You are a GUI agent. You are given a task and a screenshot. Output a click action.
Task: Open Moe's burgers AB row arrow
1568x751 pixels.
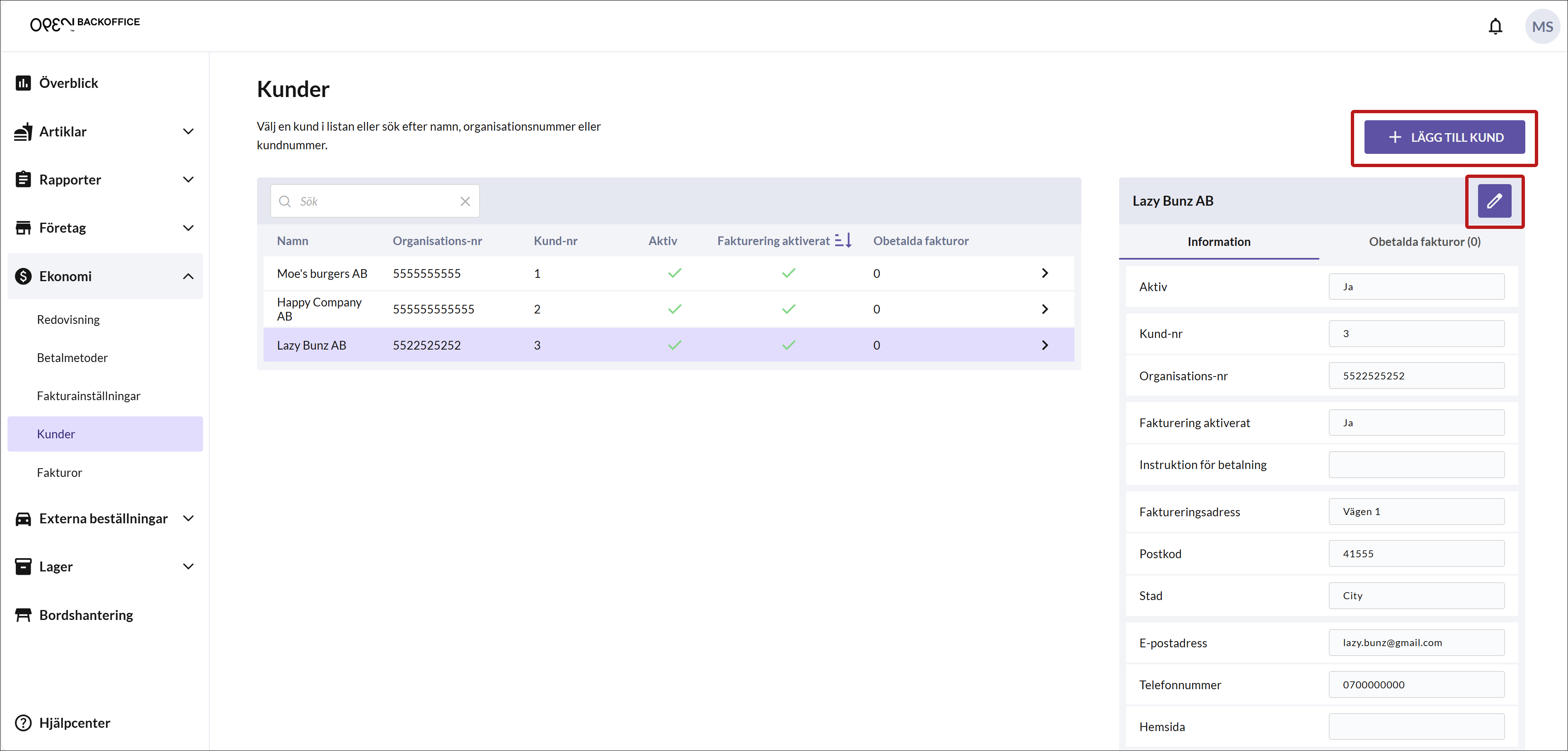pyautogui.click(x=1045, y=273)
